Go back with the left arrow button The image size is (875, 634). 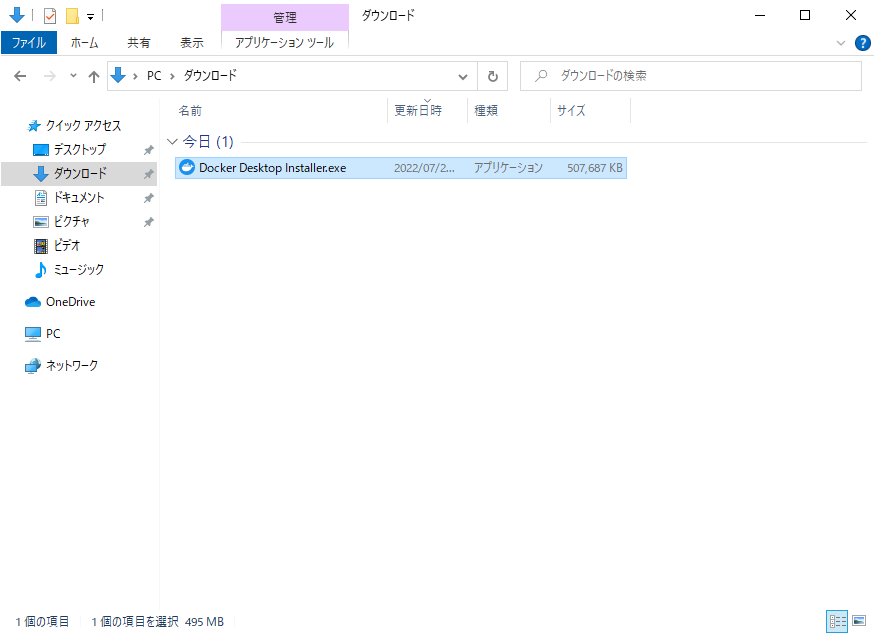click(20, 76)
